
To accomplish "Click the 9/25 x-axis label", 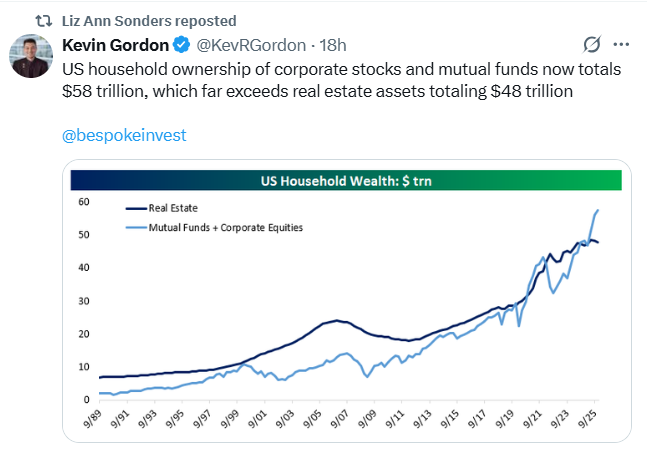I will 587,418.
